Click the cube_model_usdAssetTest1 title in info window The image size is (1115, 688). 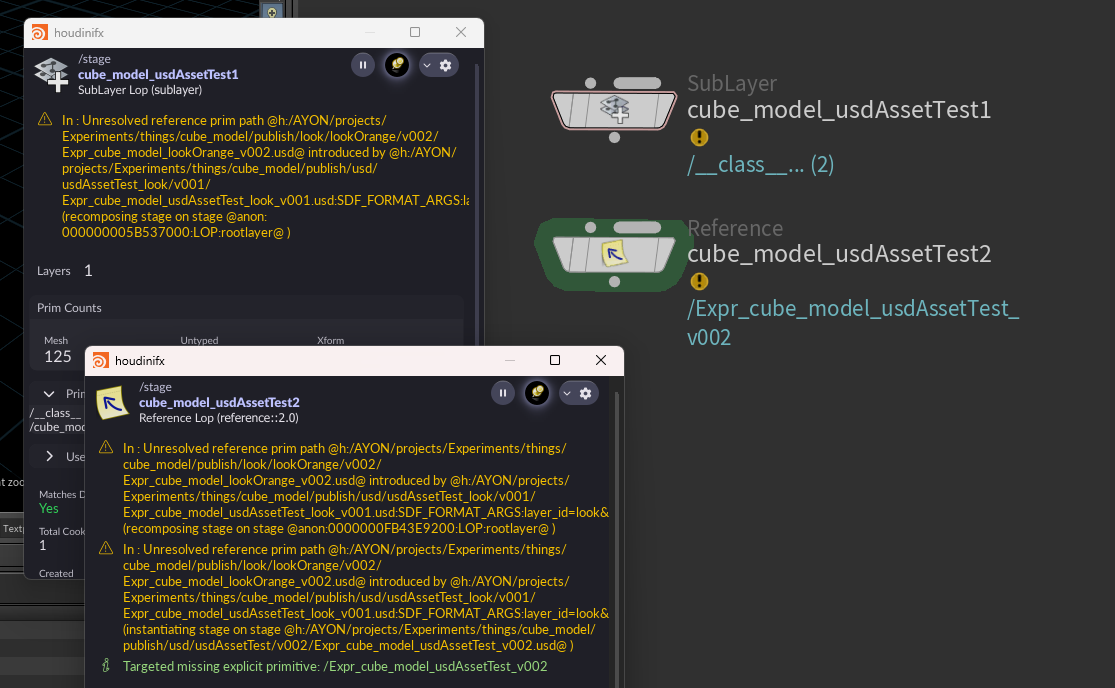coord(158,74)
